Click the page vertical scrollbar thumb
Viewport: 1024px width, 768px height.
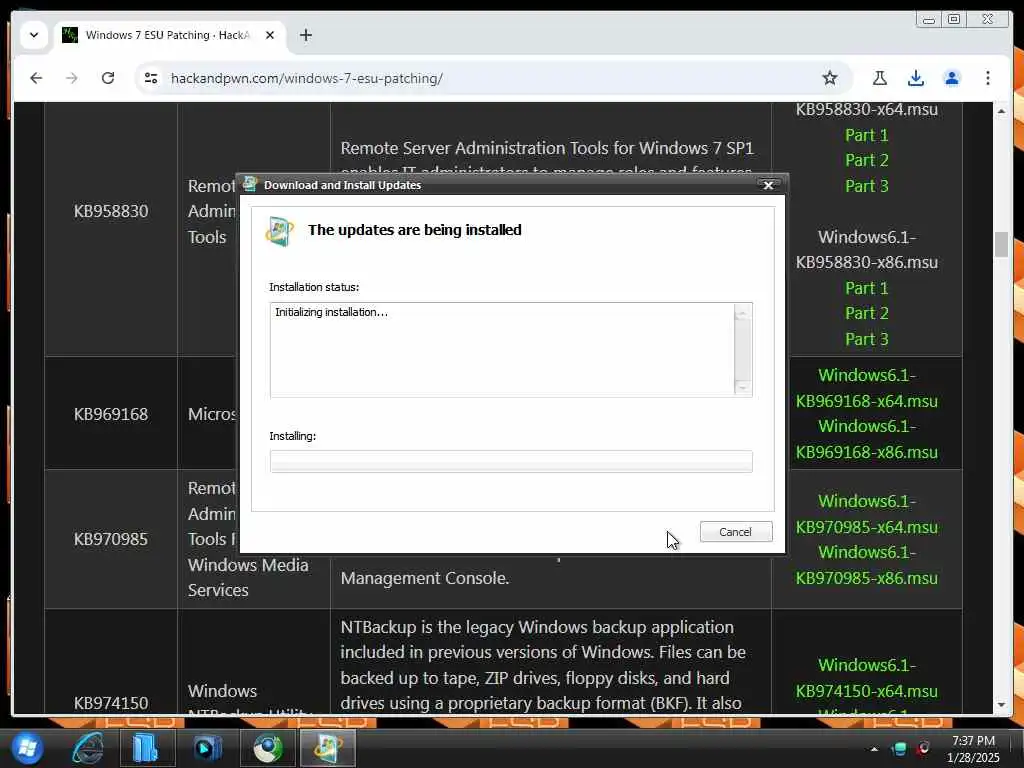[1001, 244]
